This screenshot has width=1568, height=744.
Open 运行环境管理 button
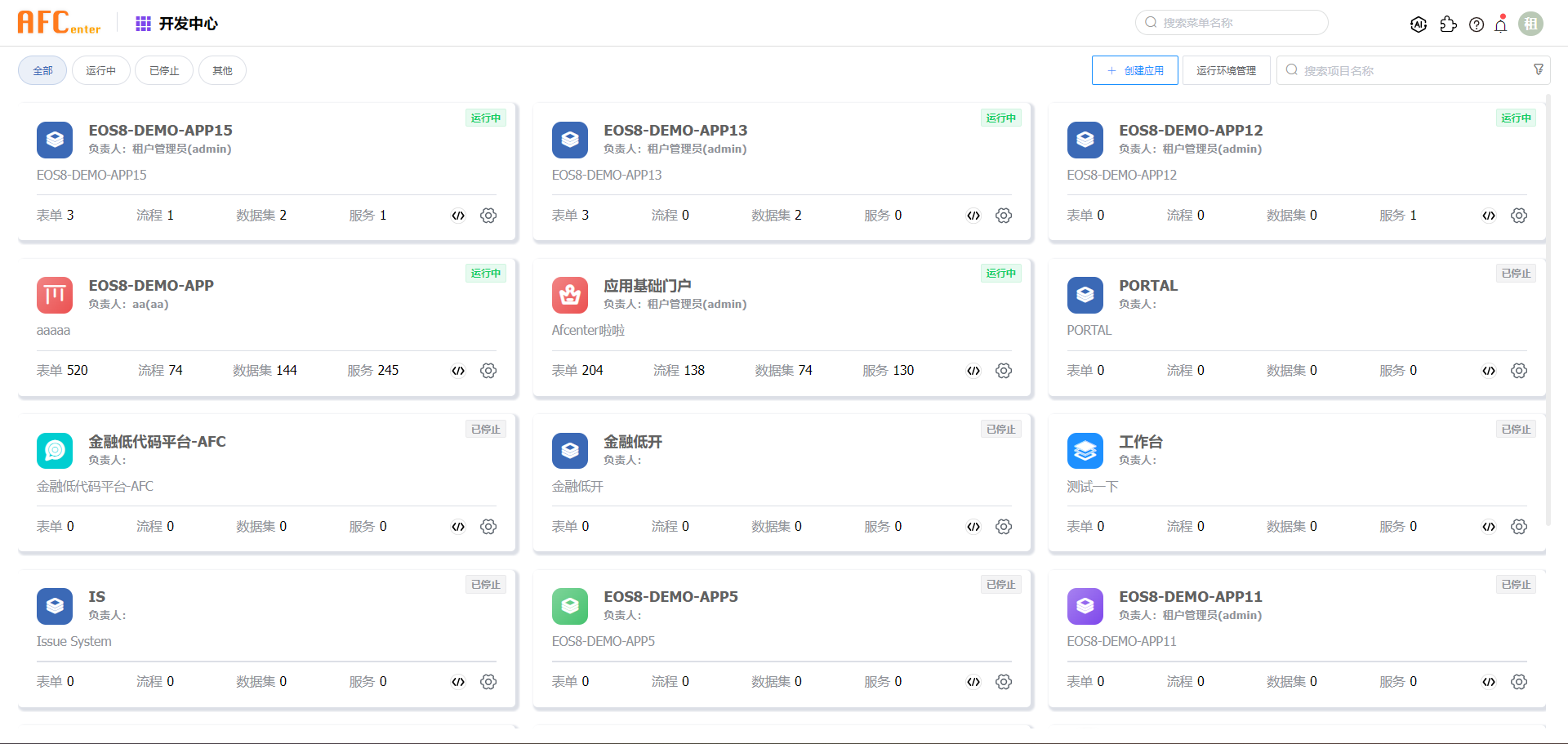[1226, 71]
